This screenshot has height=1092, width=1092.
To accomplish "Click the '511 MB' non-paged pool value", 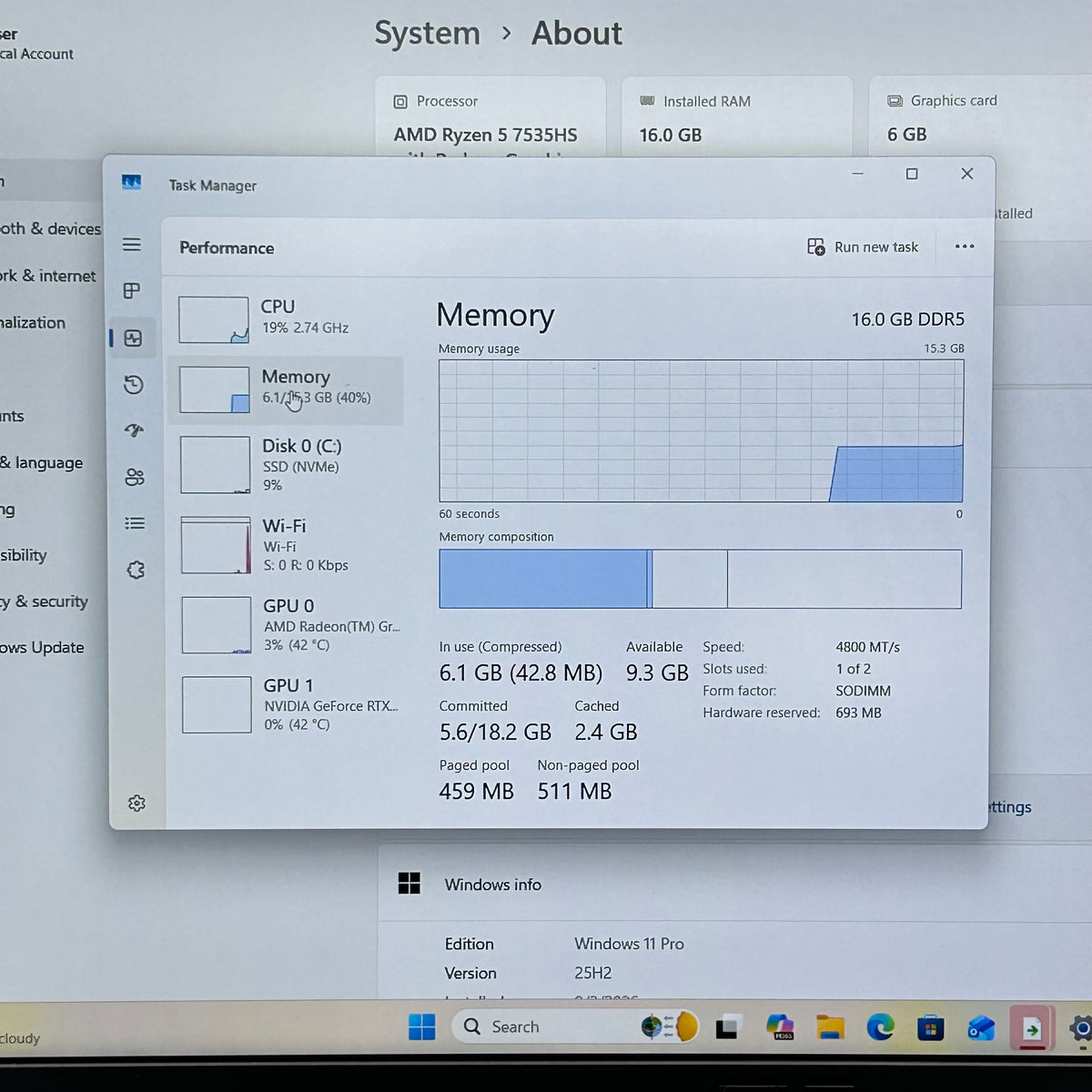I will point(574,792).
